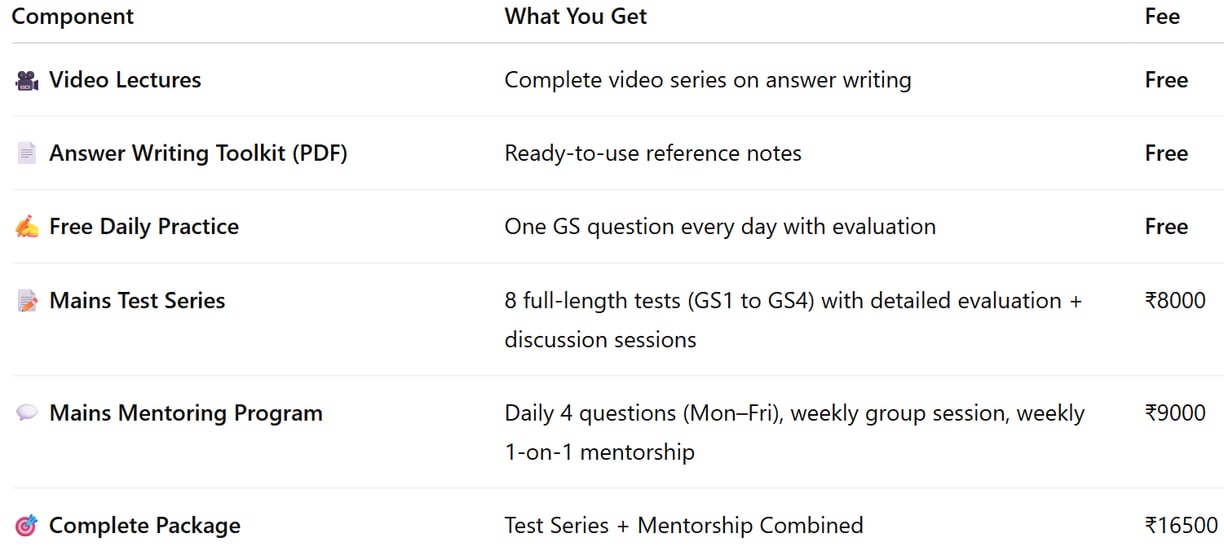The width and height of the screenshot is (1224, 549).
Task: Click the Free fee in Video Lectures row
Action: pyautogui.click(x=1166, y=80)
